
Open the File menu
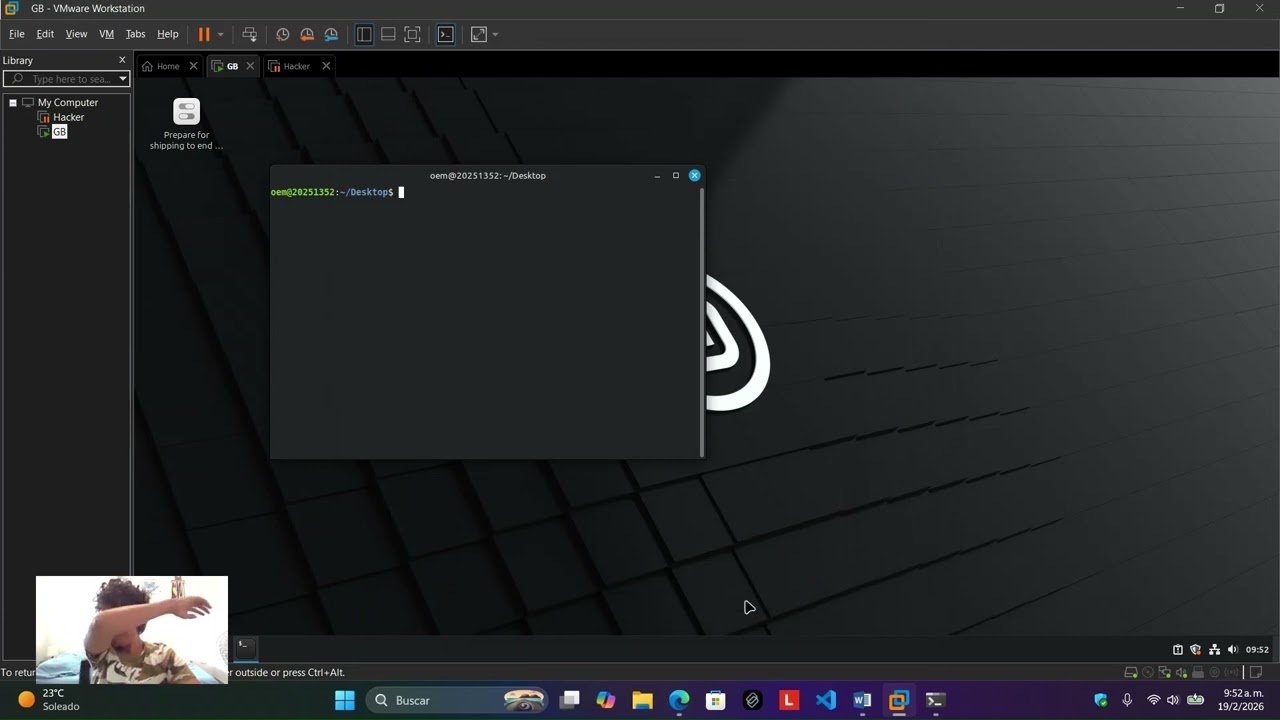17,34
